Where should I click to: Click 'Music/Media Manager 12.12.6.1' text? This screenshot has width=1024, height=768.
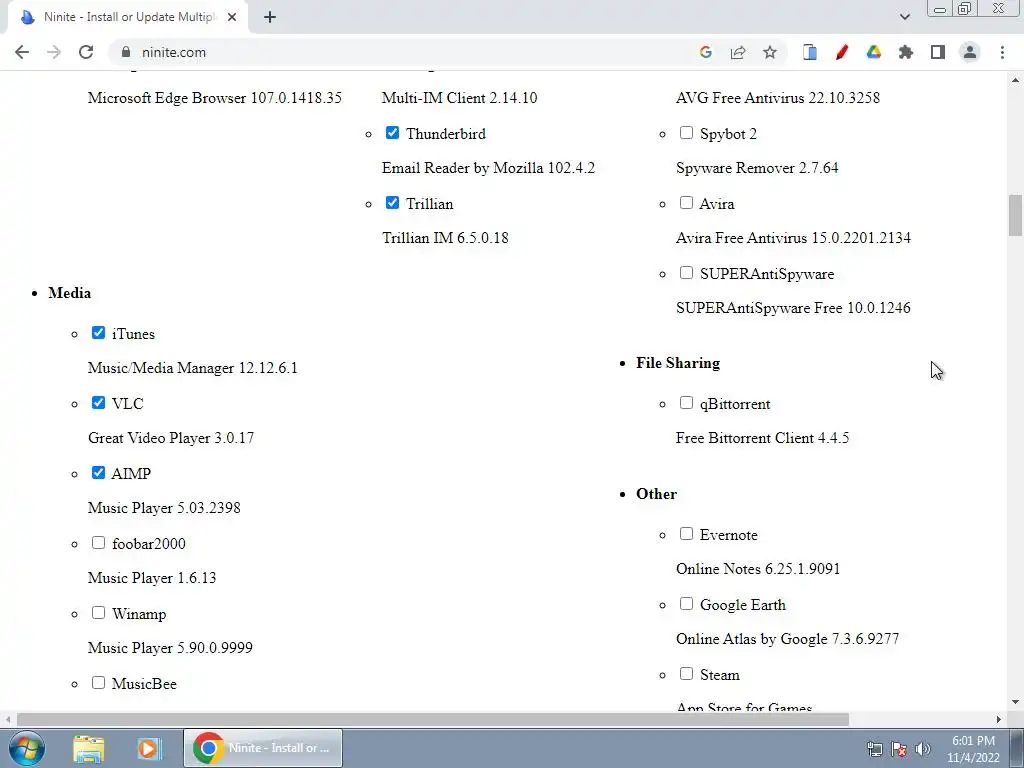pos(193,368)
